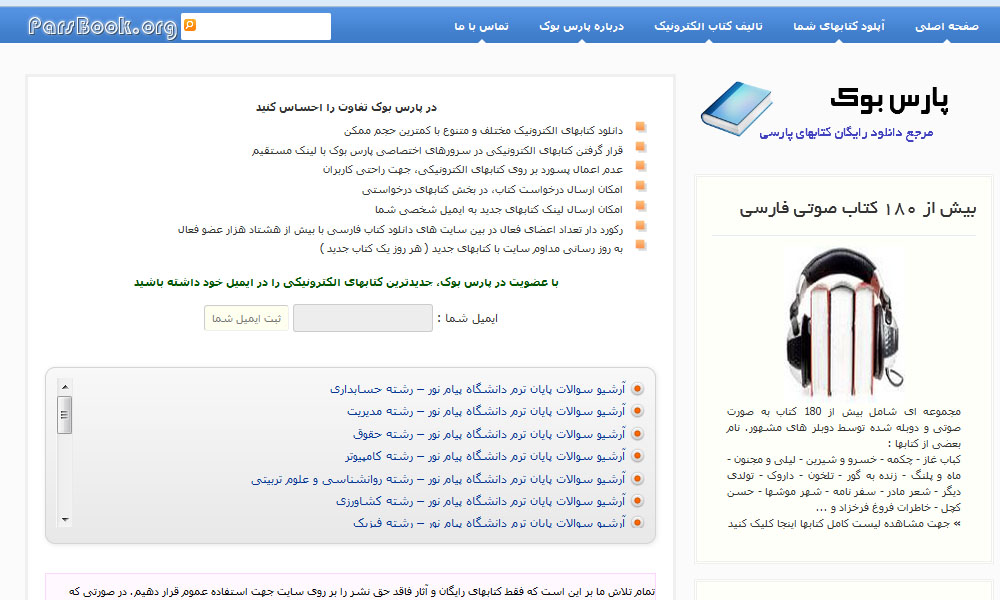Click the heading بیش از ۱۸۰ کتاب صوتی فارسی
The height and width of the screenshot is (600, 1000).
click(858, 209)
